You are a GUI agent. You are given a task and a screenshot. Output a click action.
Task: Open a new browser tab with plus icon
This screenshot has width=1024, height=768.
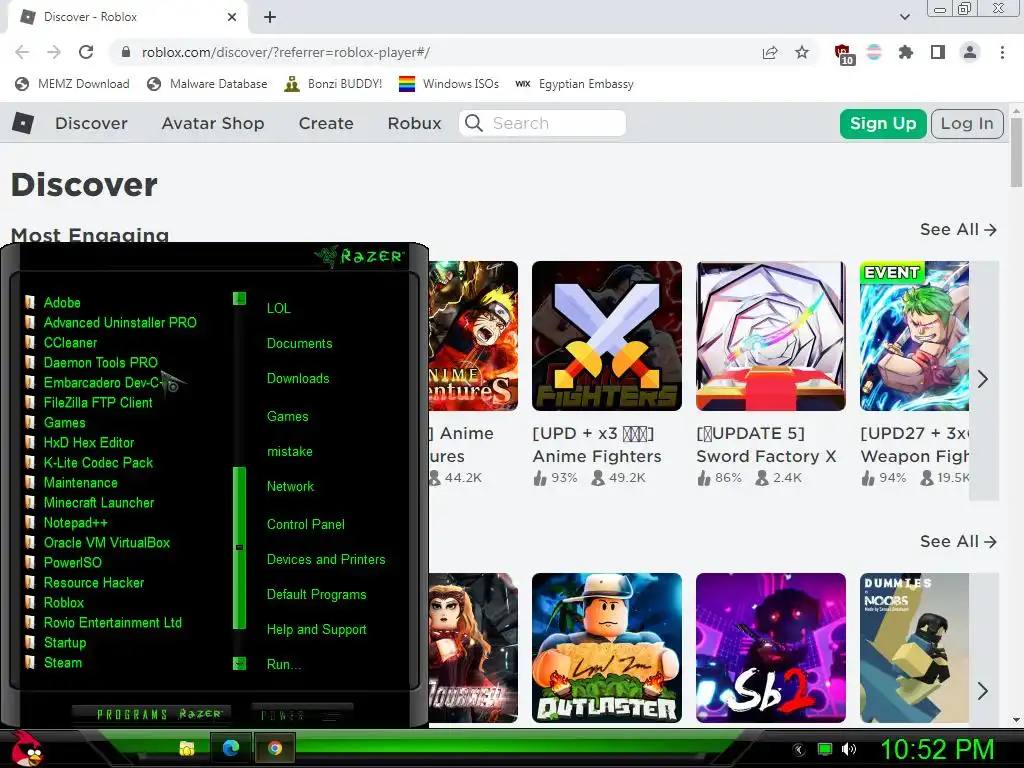(x=270, y=17)
